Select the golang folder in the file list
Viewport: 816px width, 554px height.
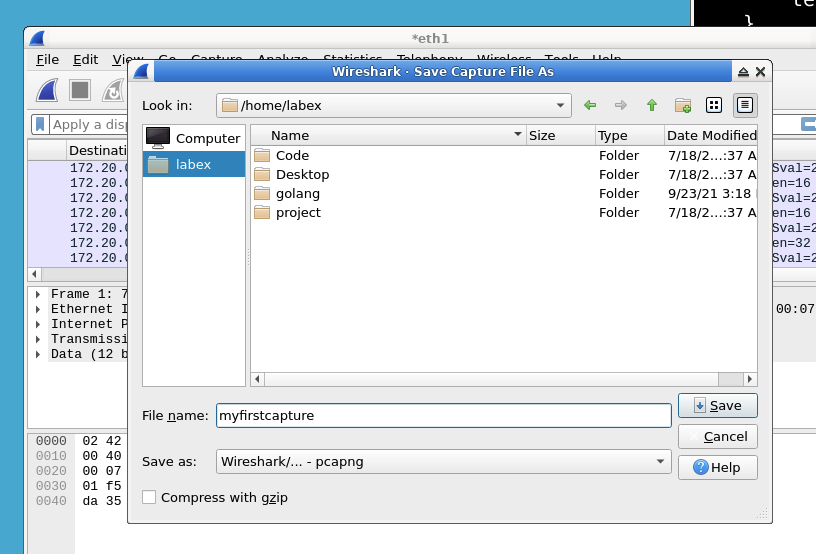point(298,193)
